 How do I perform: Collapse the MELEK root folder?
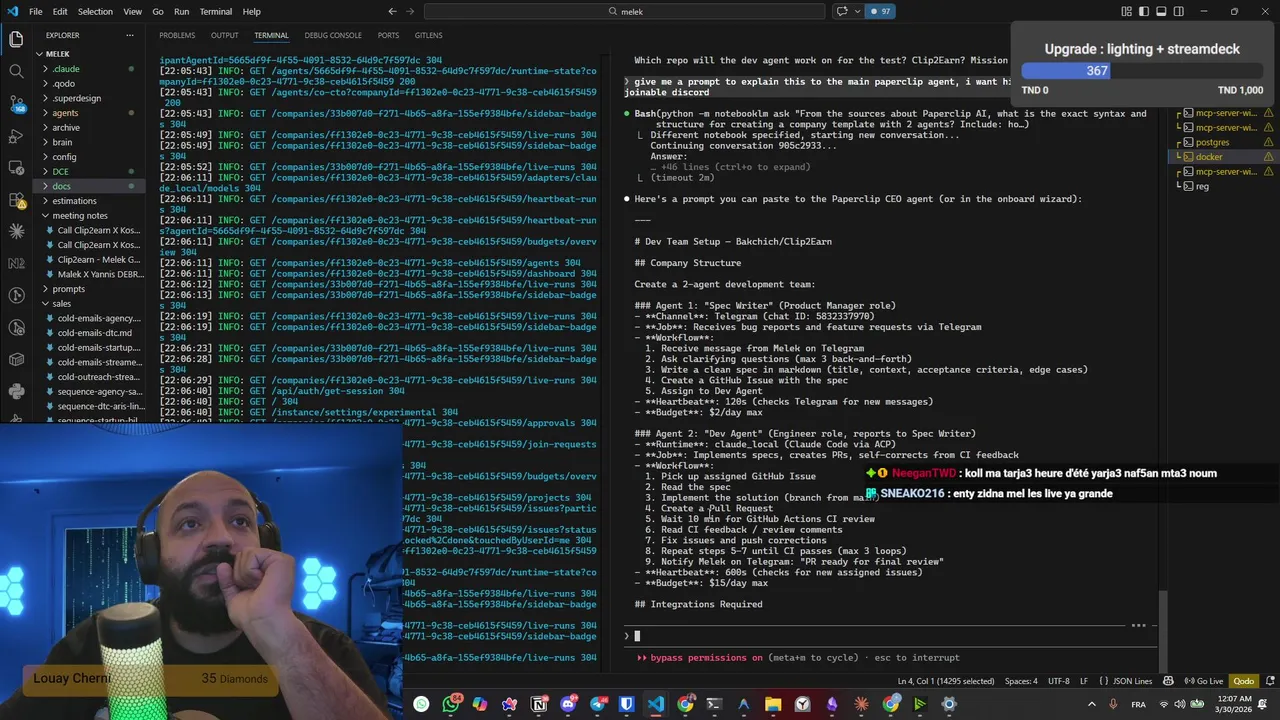pos(58,53)
